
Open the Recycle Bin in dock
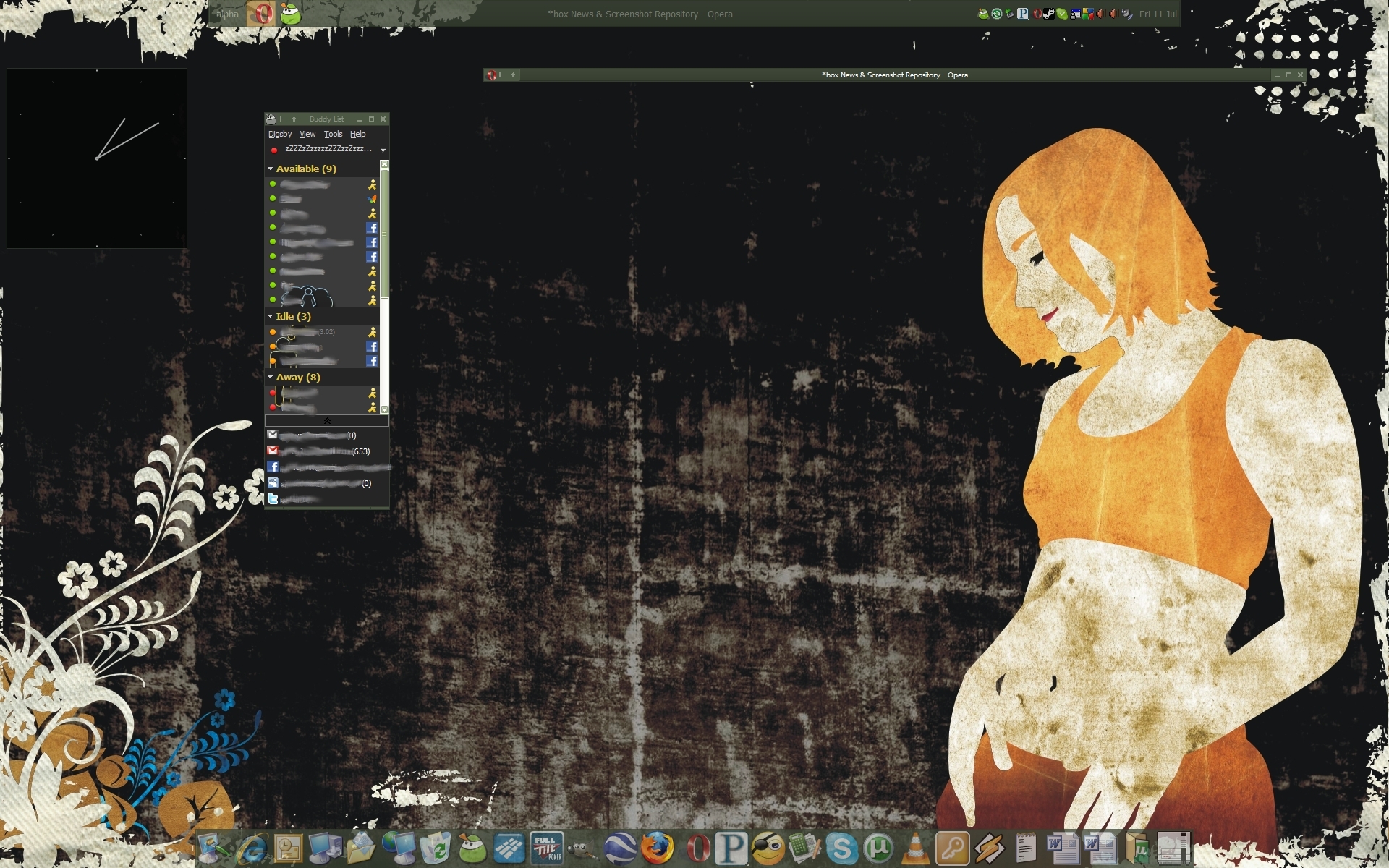coord(436,848)
